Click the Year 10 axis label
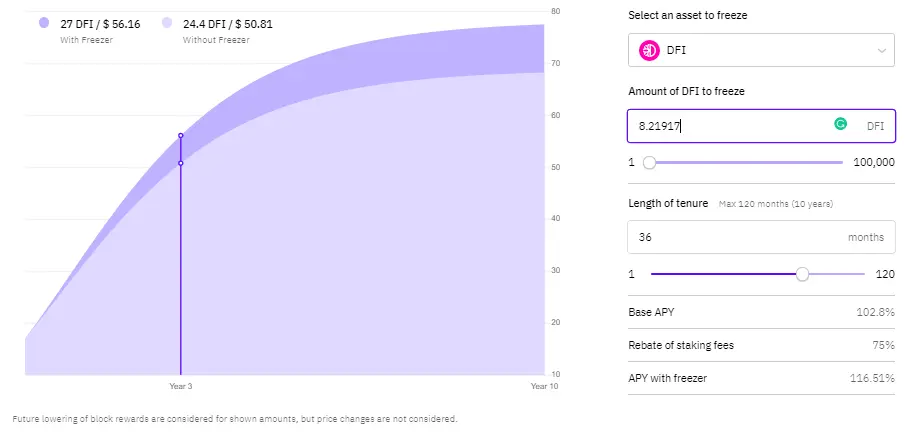This screenshot has width=908, height=440. 544,386
